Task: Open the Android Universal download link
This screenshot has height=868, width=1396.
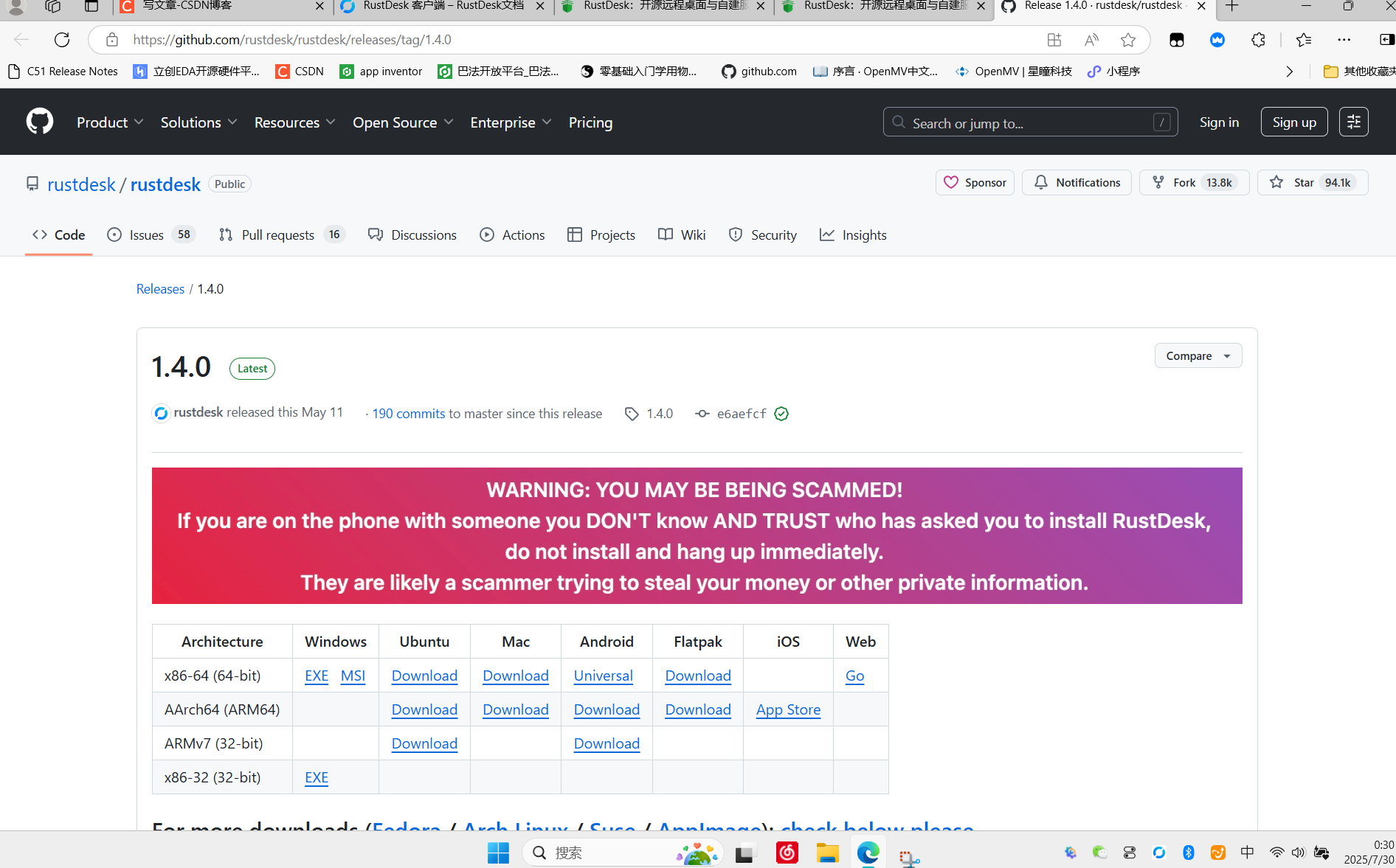Action: point(603,676)
